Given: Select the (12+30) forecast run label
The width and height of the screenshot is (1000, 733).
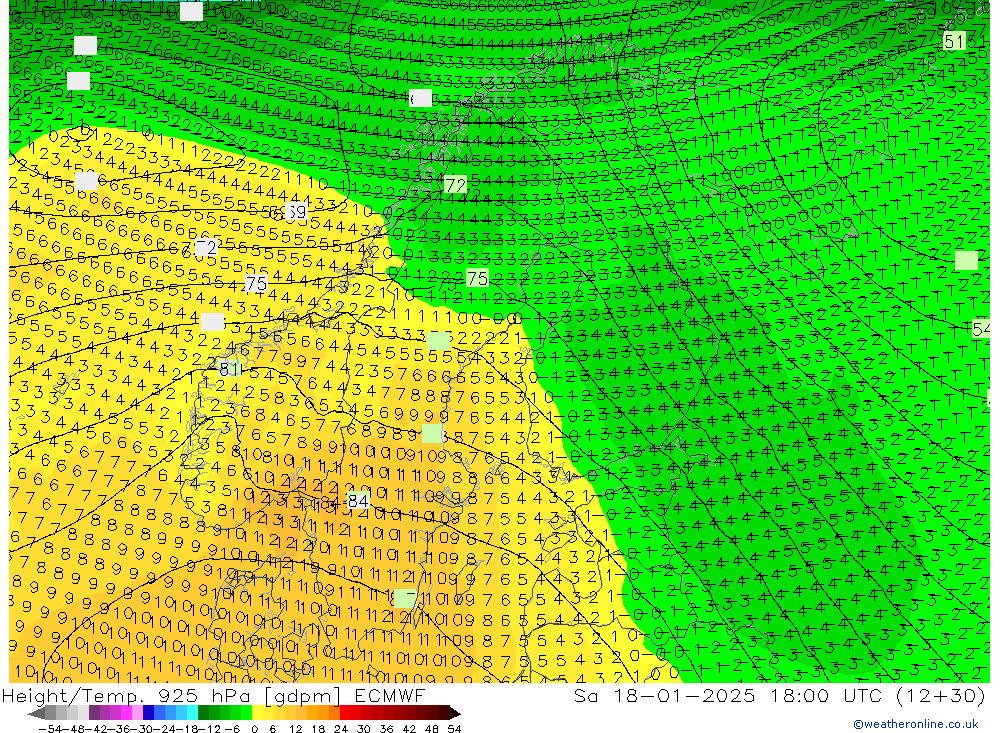Looking at the screenshot, I should pos(941,695).
